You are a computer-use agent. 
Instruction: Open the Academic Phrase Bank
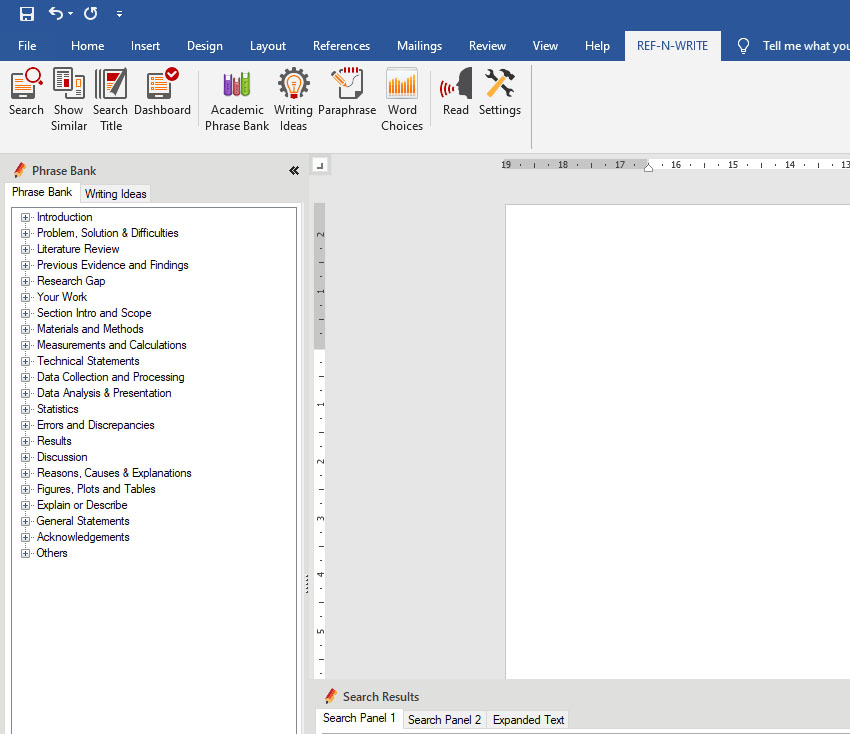pos(237,98)
